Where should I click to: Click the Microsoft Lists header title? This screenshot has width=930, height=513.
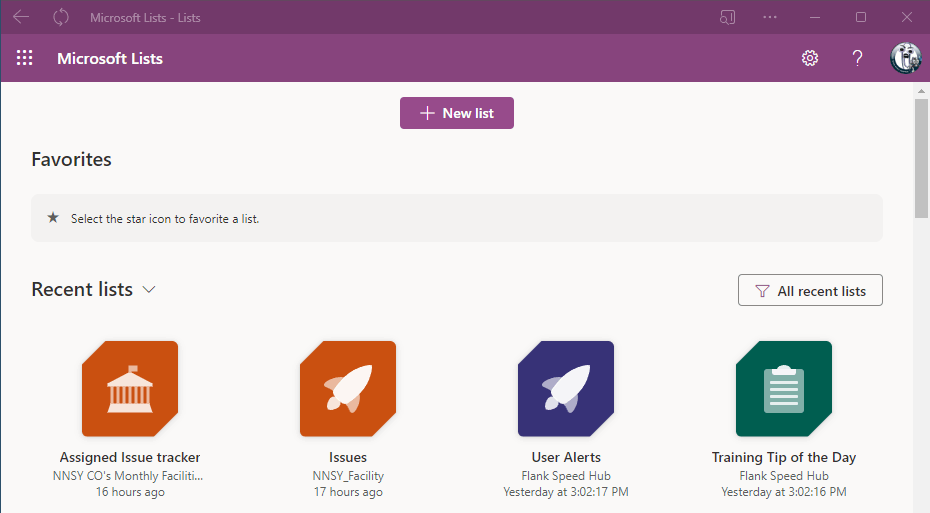point(110,58)
